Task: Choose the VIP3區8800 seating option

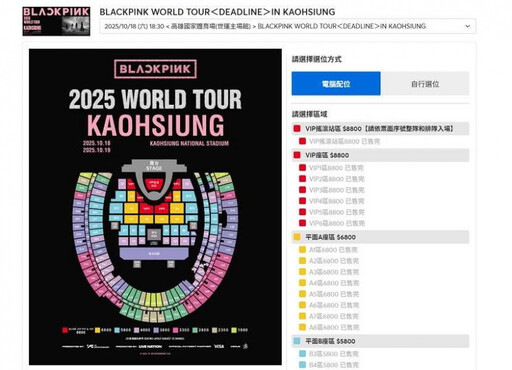Action: point(336,190)
